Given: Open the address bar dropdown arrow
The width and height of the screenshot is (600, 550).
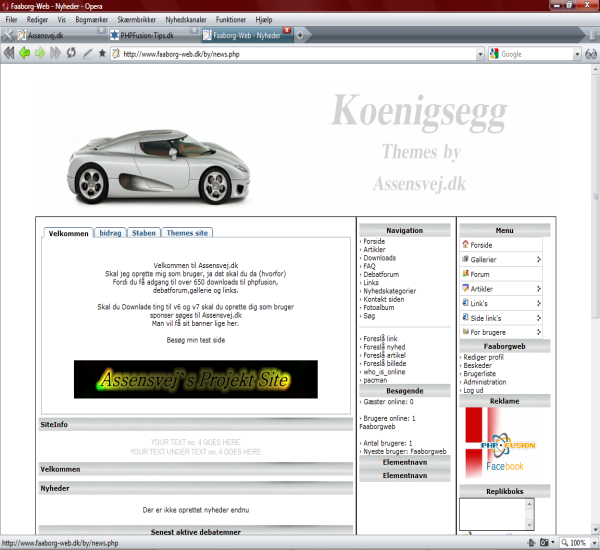Looking at the screenshot, I should pyautogui.click(x=480, y=54).
